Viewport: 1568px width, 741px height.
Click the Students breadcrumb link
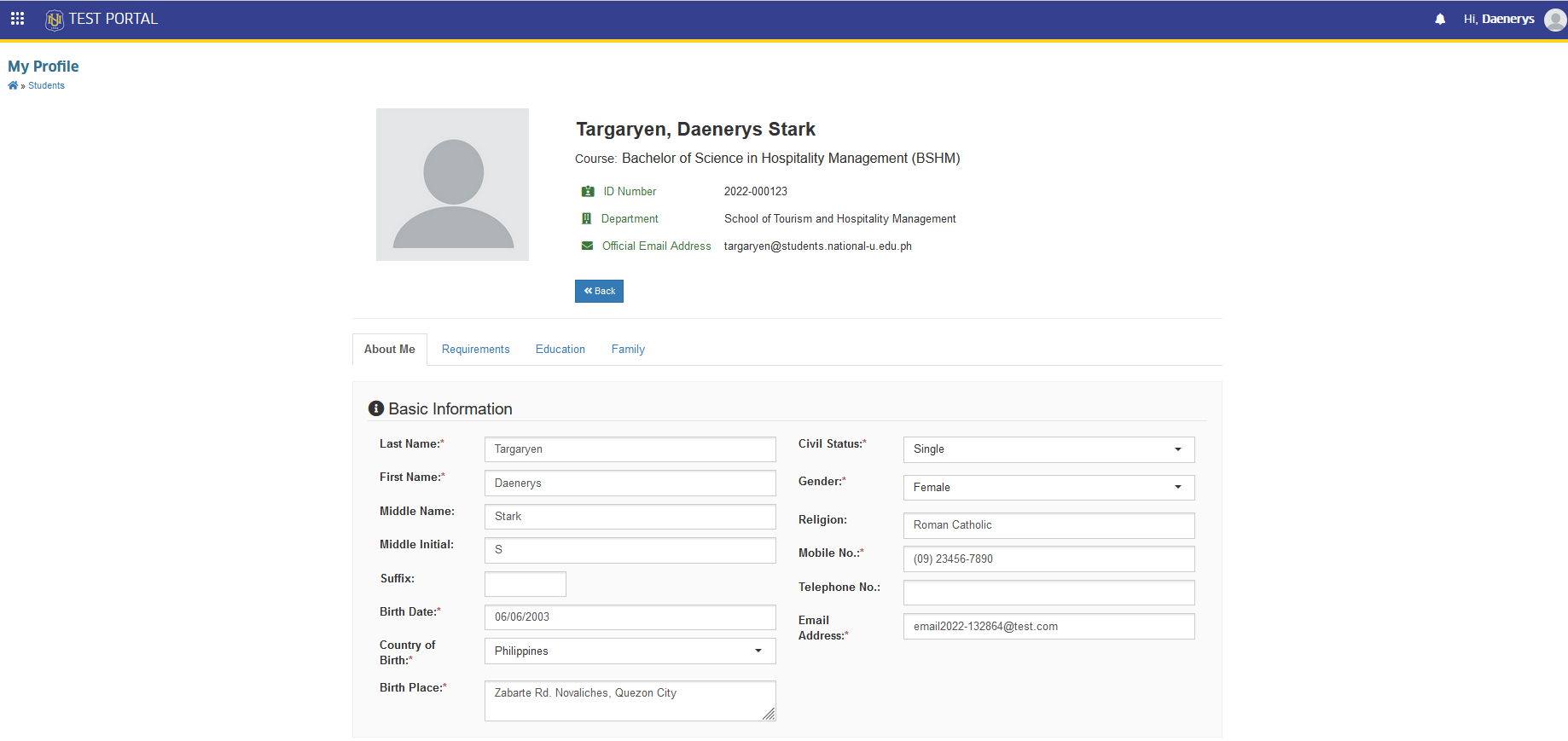pyautogui.click(x=46, y=85)
